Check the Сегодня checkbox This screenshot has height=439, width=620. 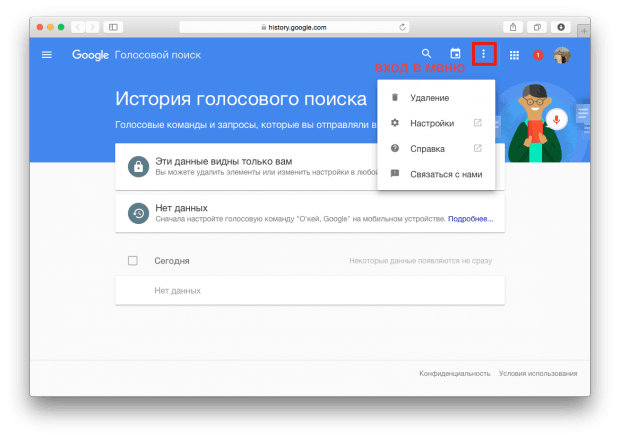coord(133,261)
